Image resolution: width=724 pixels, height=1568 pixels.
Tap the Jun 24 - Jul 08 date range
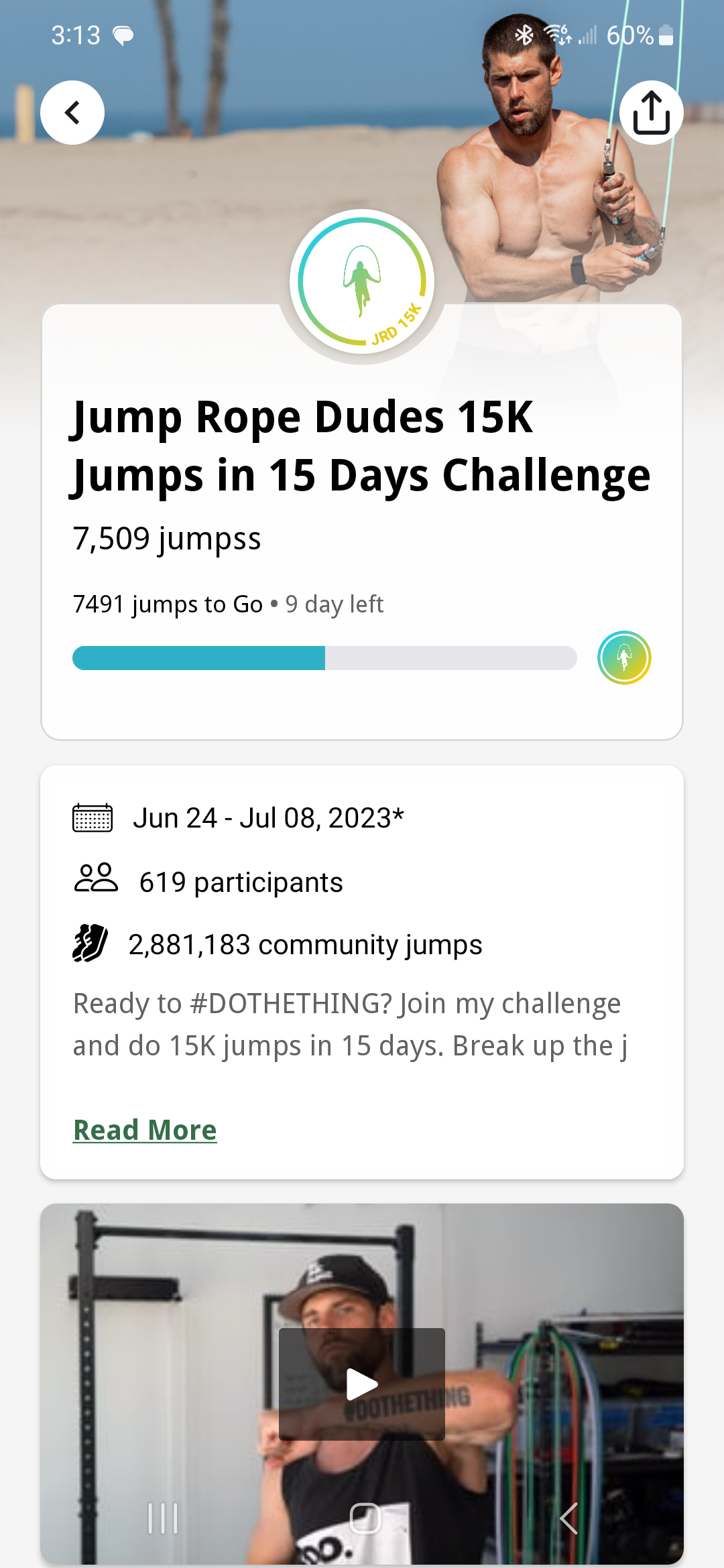pos(268,818)
